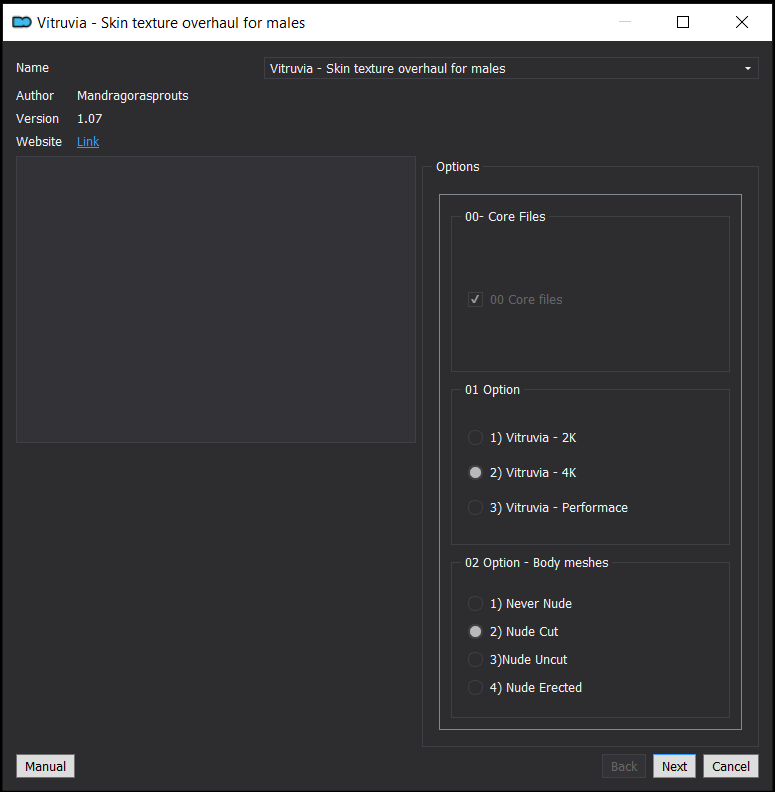The width and height of the screenshot is (775, 792).
Task: Cancel the mod installation
Action: pyautogui.click(x=731, y=766)
